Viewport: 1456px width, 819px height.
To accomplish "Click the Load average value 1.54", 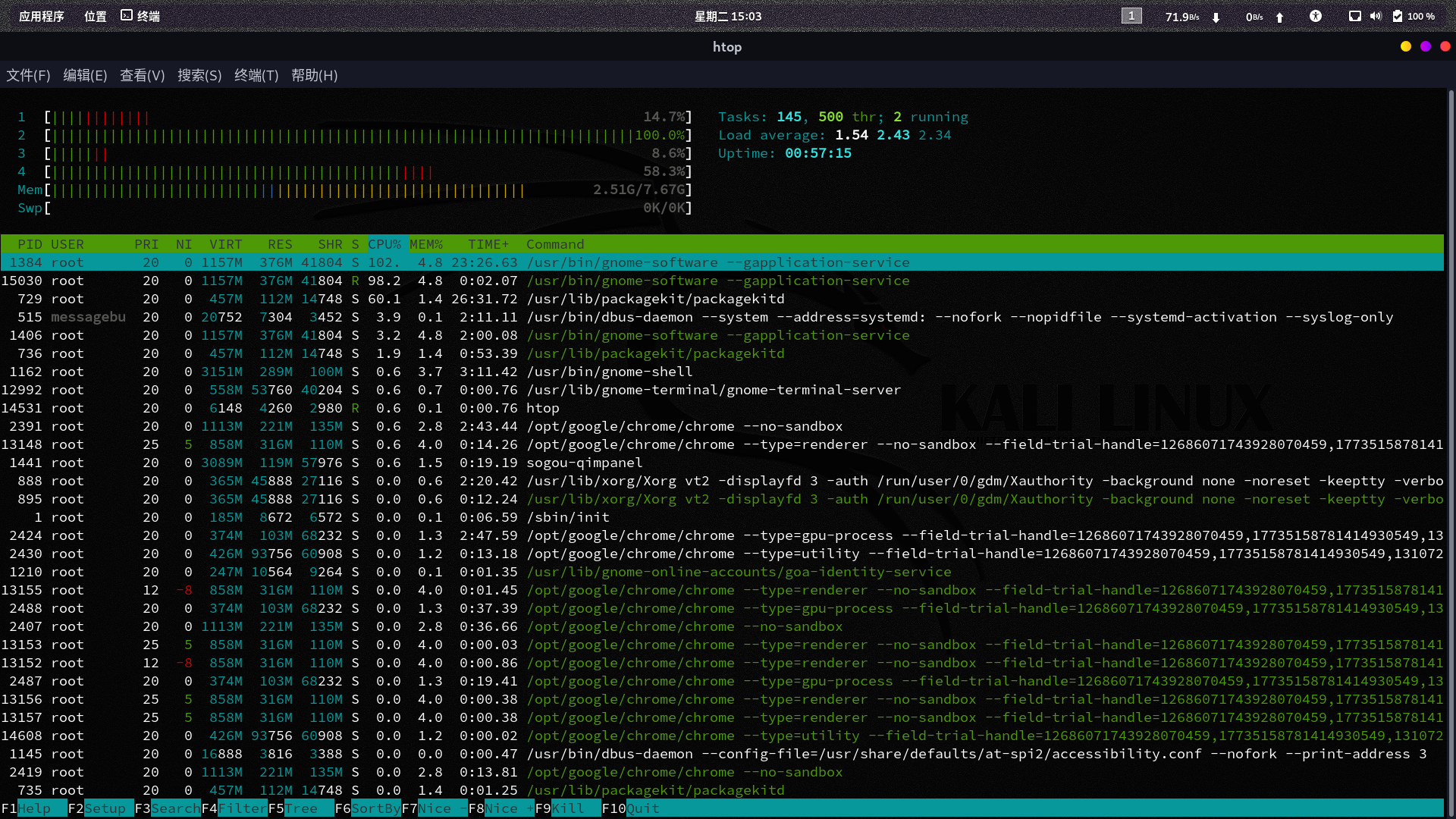I will point(852,135).
